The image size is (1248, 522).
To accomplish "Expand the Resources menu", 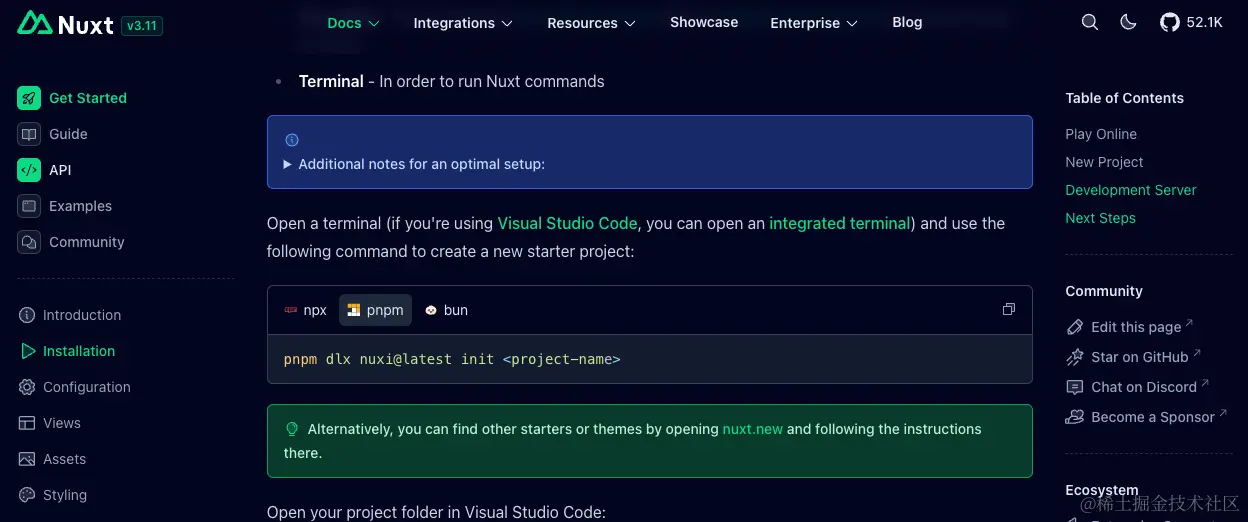I will tap(591, 23).
